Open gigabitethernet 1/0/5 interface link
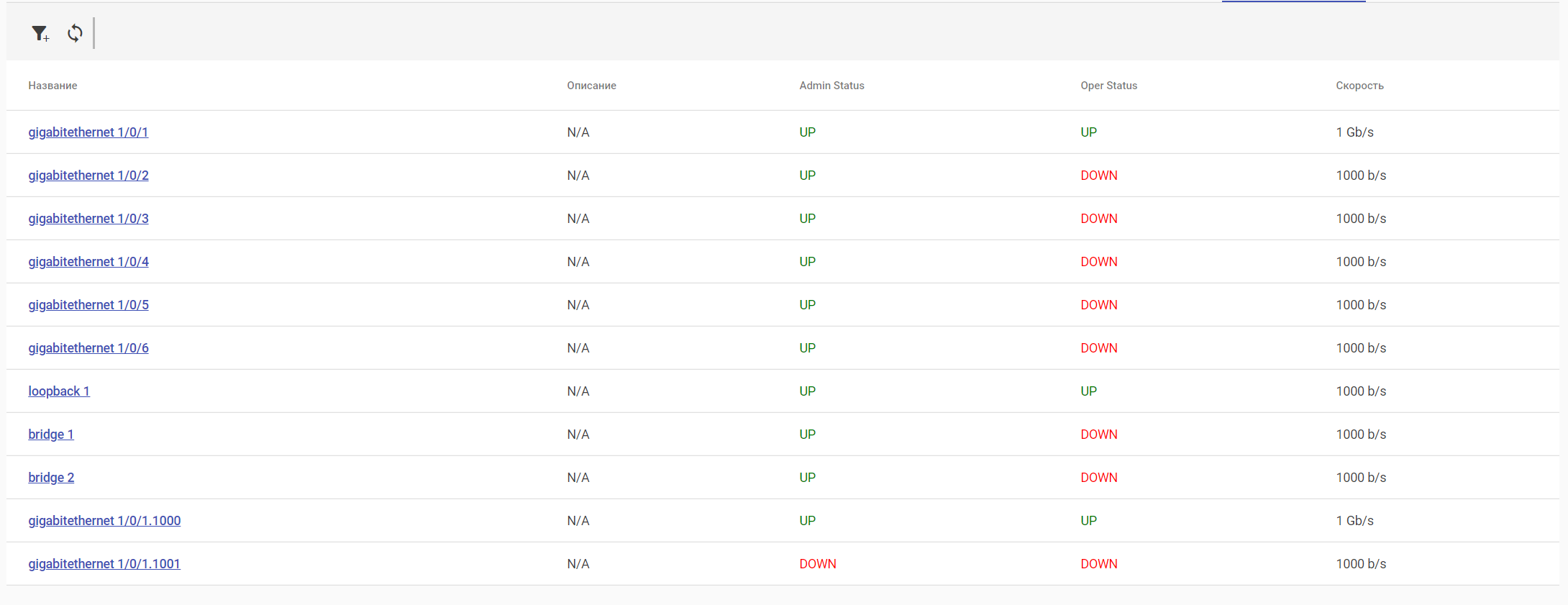Screen dimensions: 1568x605 pos(88,305)
